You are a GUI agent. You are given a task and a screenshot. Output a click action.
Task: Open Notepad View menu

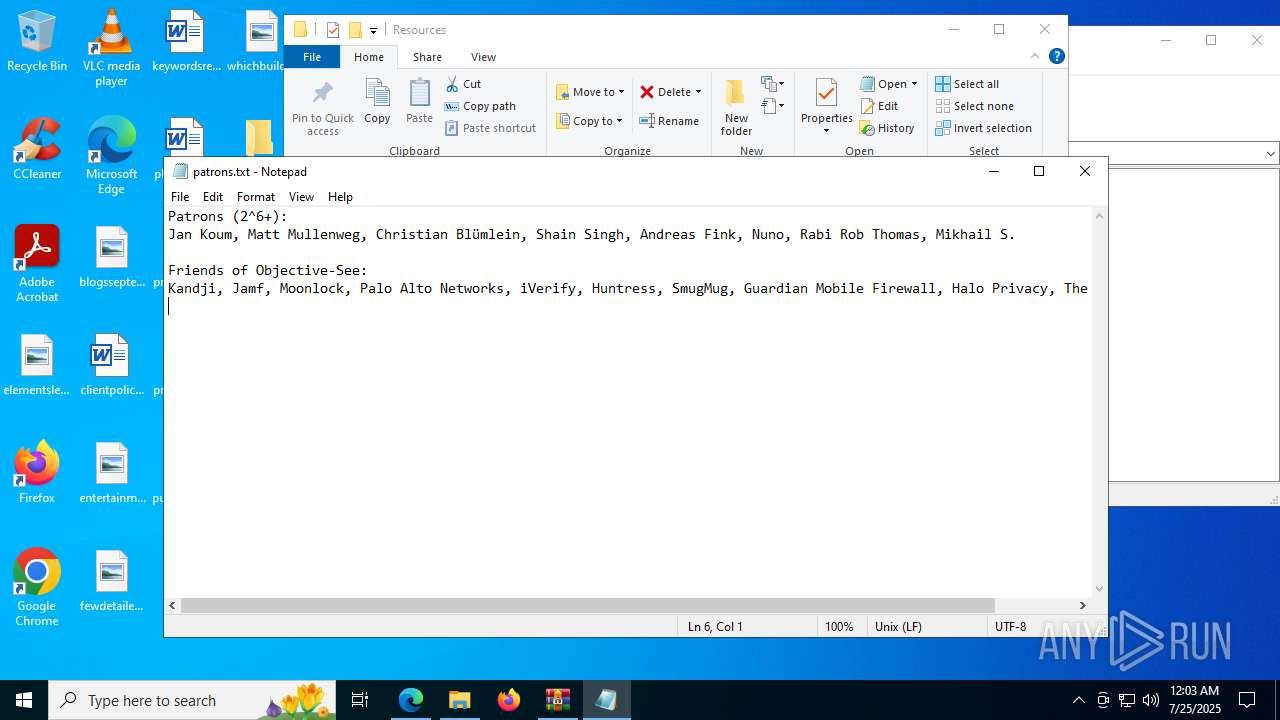click(301, 197)
